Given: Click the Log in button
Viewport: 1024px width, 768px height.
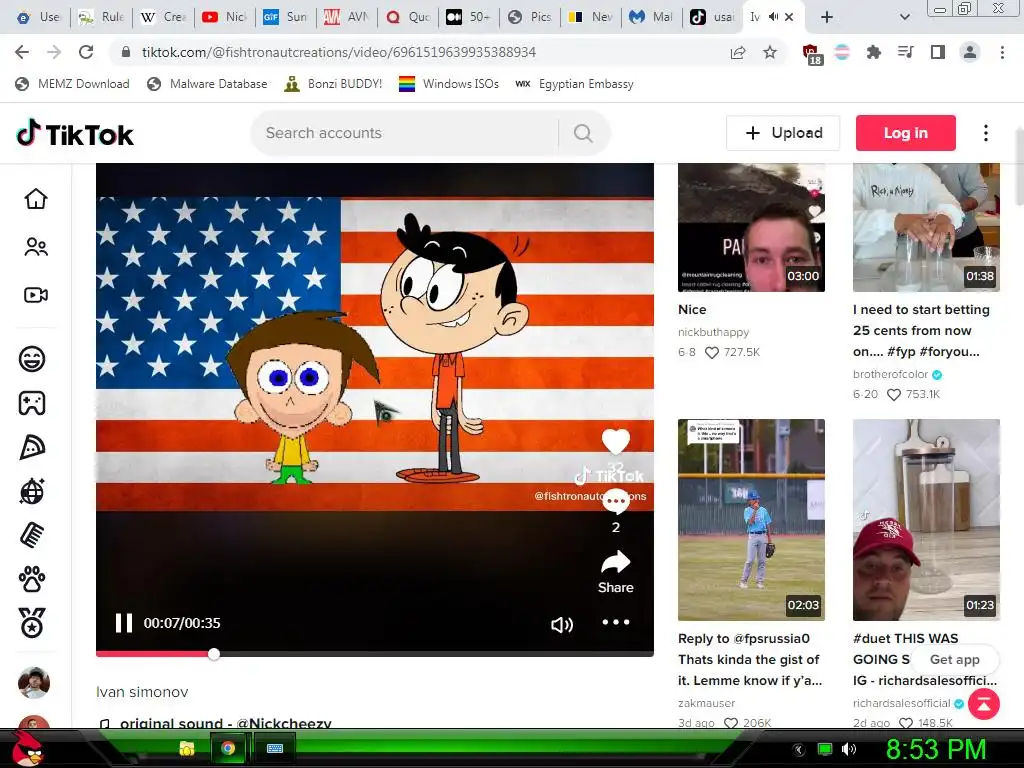Looking at the screenshot, I should 906,133.
